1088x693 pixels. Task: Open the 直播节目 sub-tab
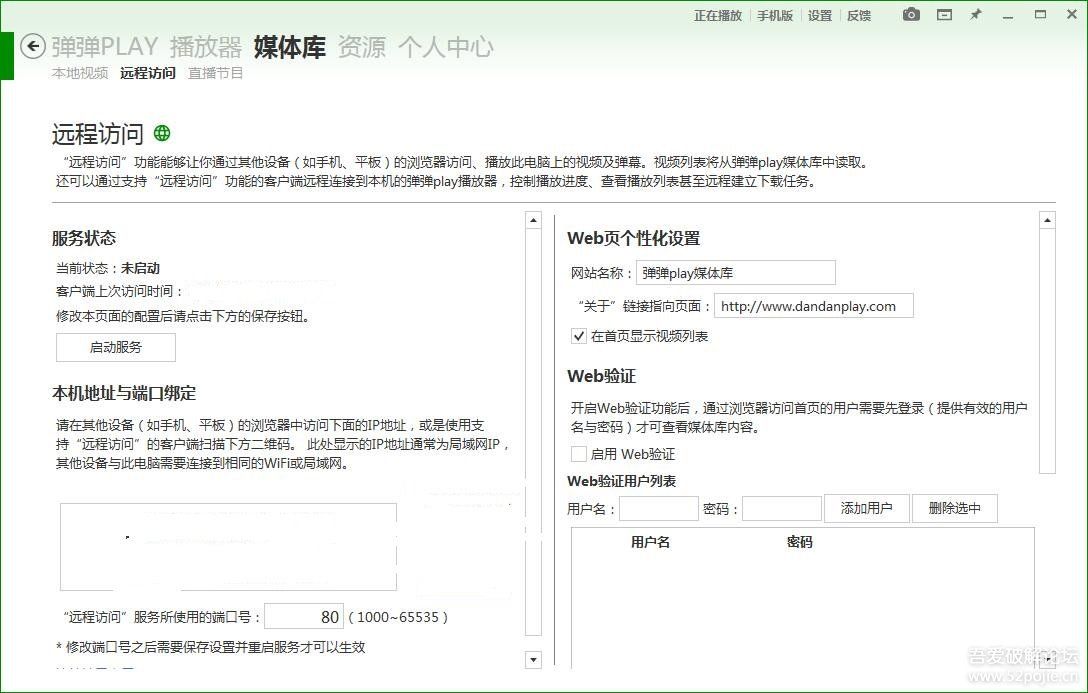tap(216, 73)
